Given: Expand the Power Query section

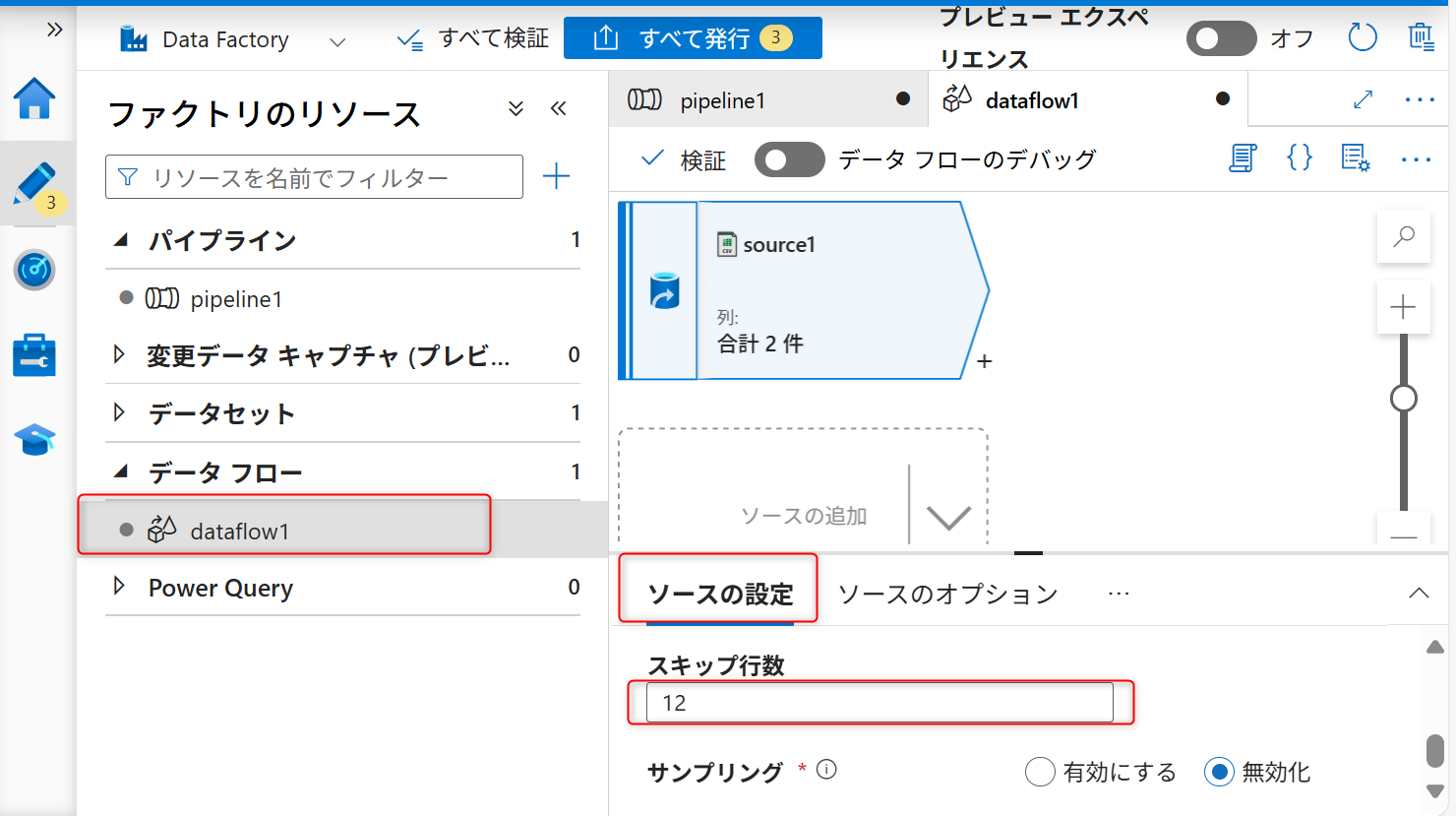Looking at the screenshot, I should click(119, 588).
